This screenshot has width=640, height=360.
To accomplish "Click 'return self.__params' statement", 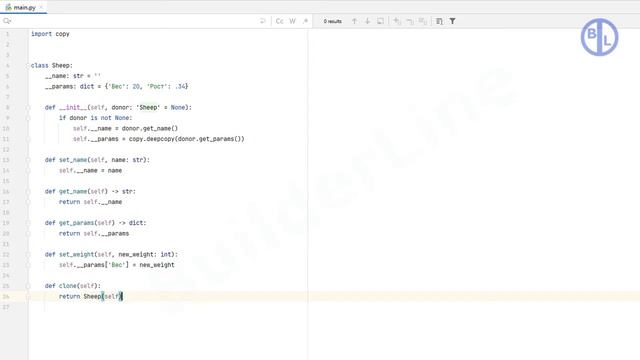I will [x=94, y=233].
